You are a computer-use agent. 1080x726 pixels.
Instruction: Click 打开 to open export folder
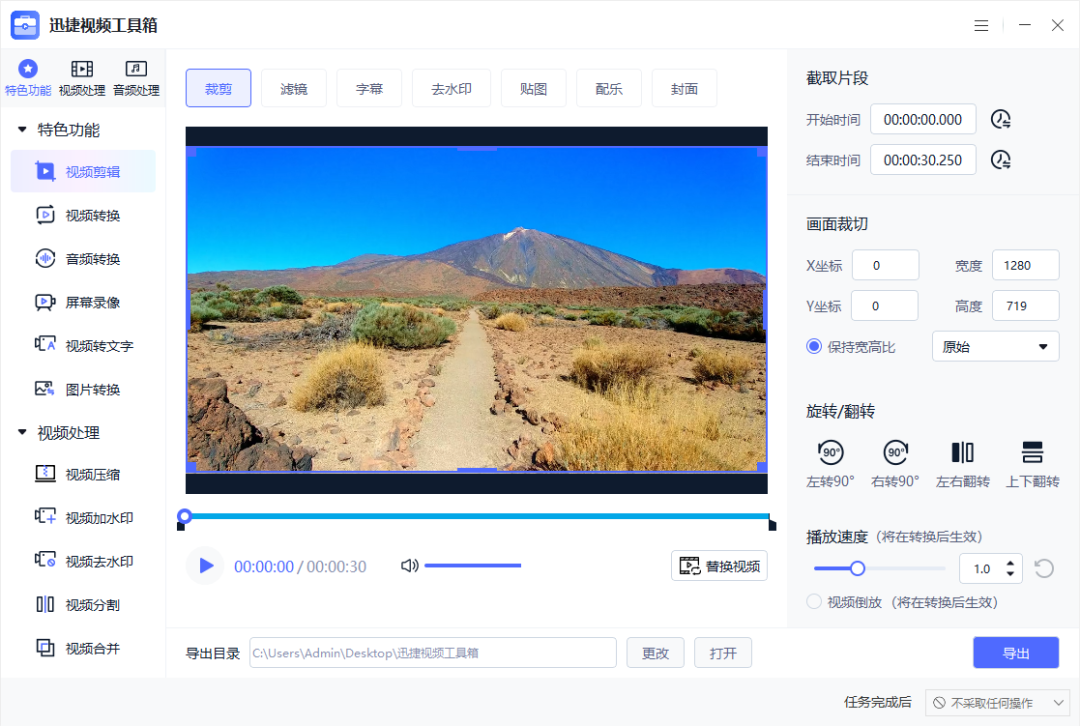pos(723,653)
